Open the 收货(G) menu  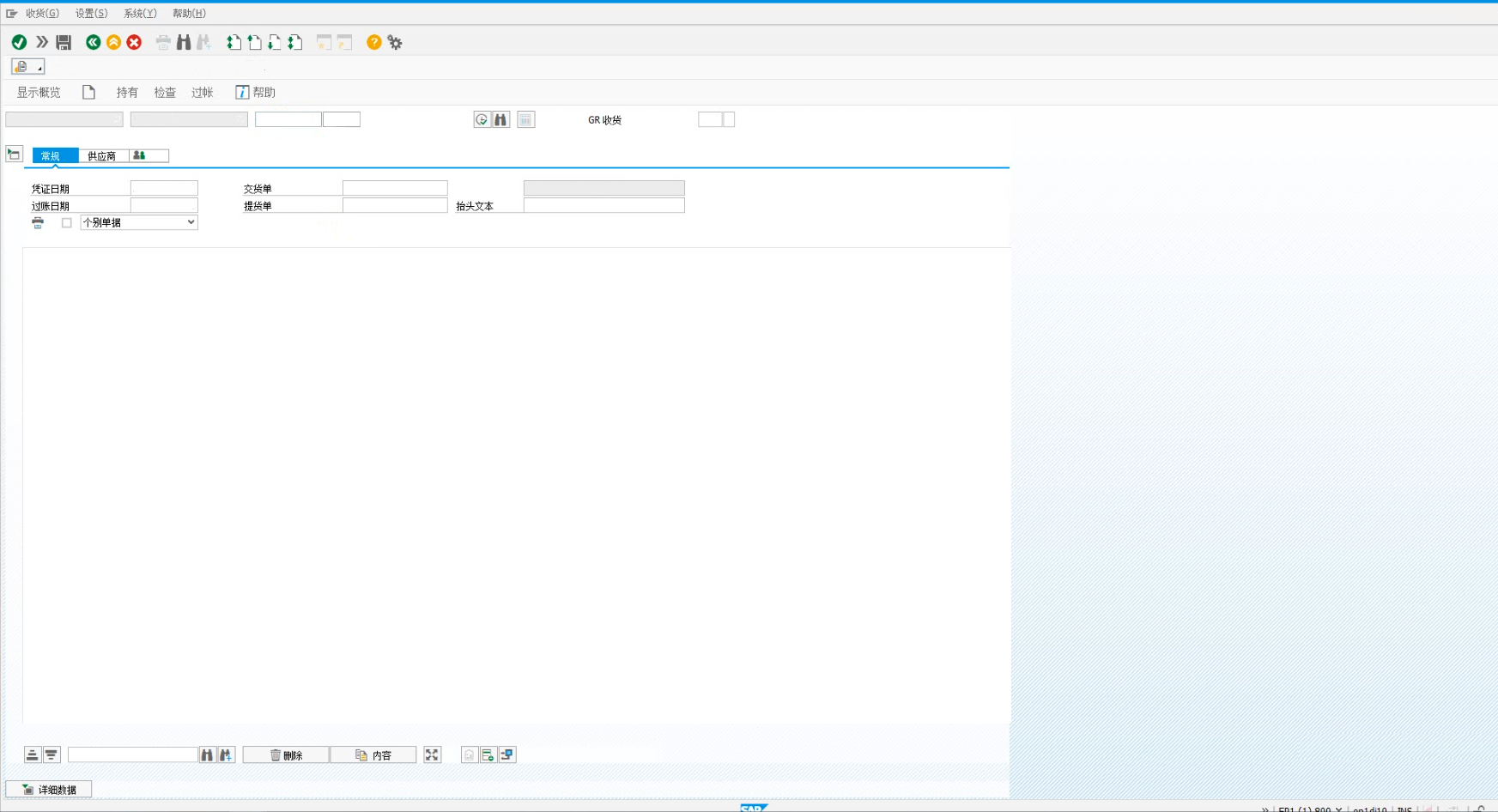pyautogui.click(x=42, y=14)
